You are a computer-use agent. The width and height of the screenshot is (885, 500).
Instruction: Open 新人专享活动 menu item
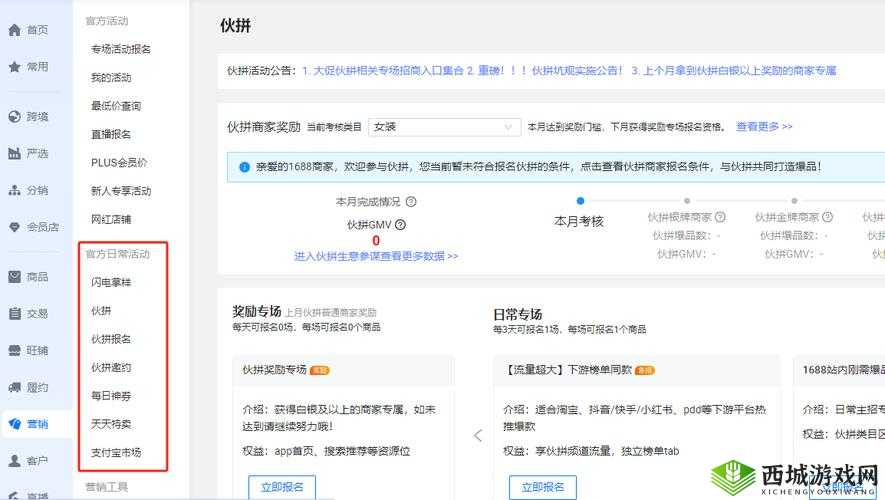[121, 191]
